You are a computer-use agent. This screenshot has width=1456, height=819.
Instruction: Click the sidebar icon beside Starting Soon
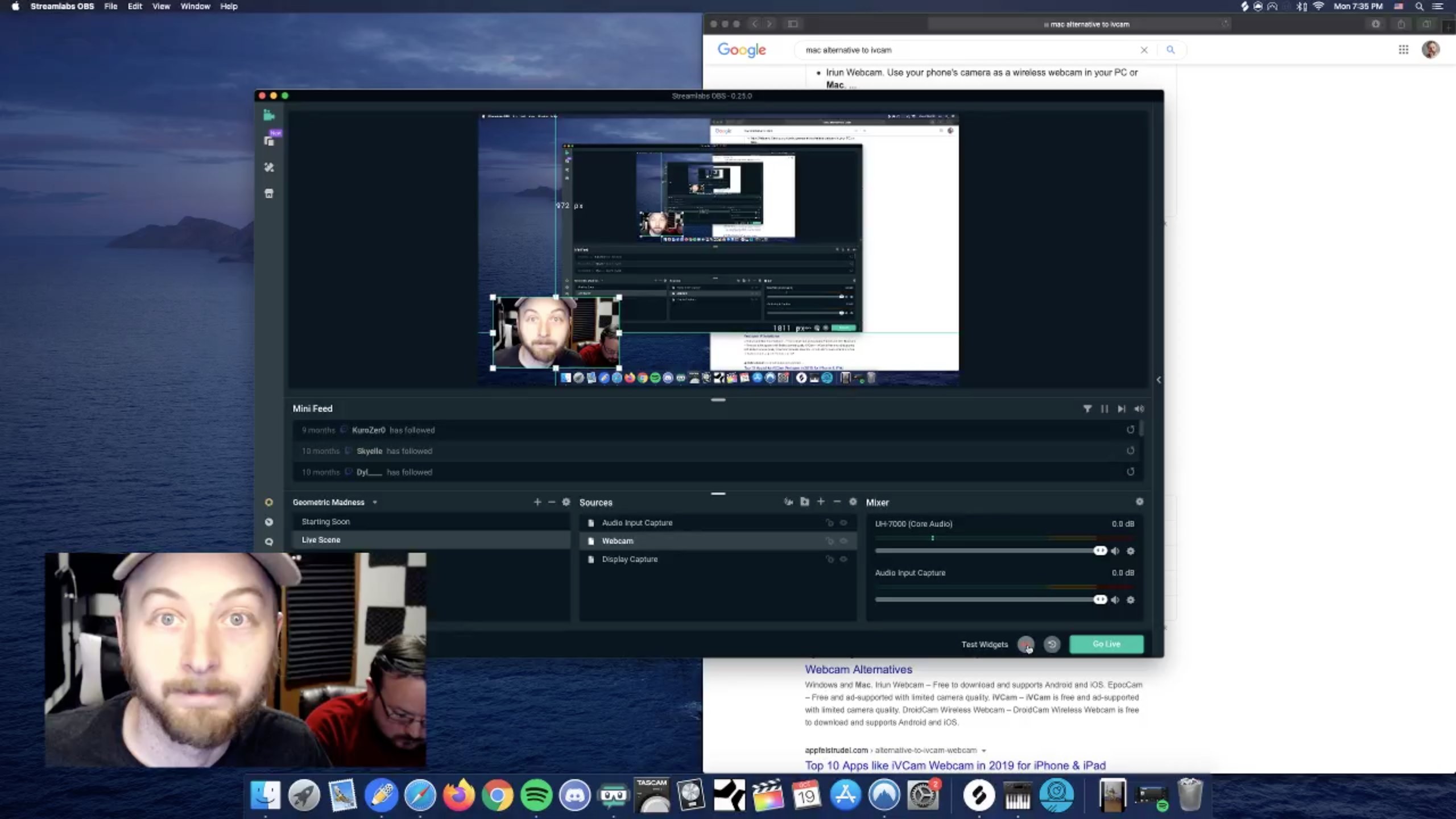pos(269,522)
